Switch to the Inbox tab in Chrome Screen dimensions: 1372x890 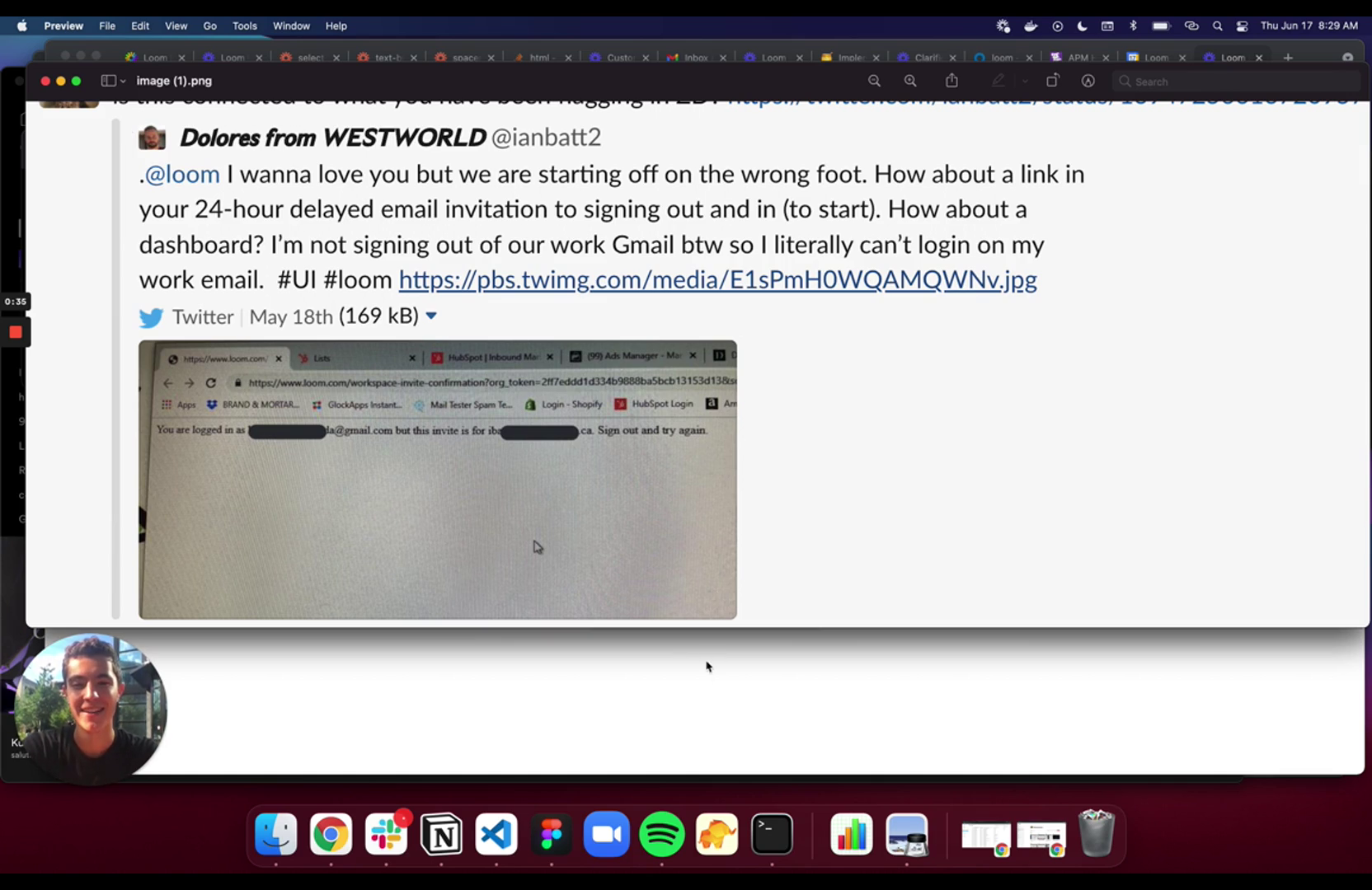point(696,58)
